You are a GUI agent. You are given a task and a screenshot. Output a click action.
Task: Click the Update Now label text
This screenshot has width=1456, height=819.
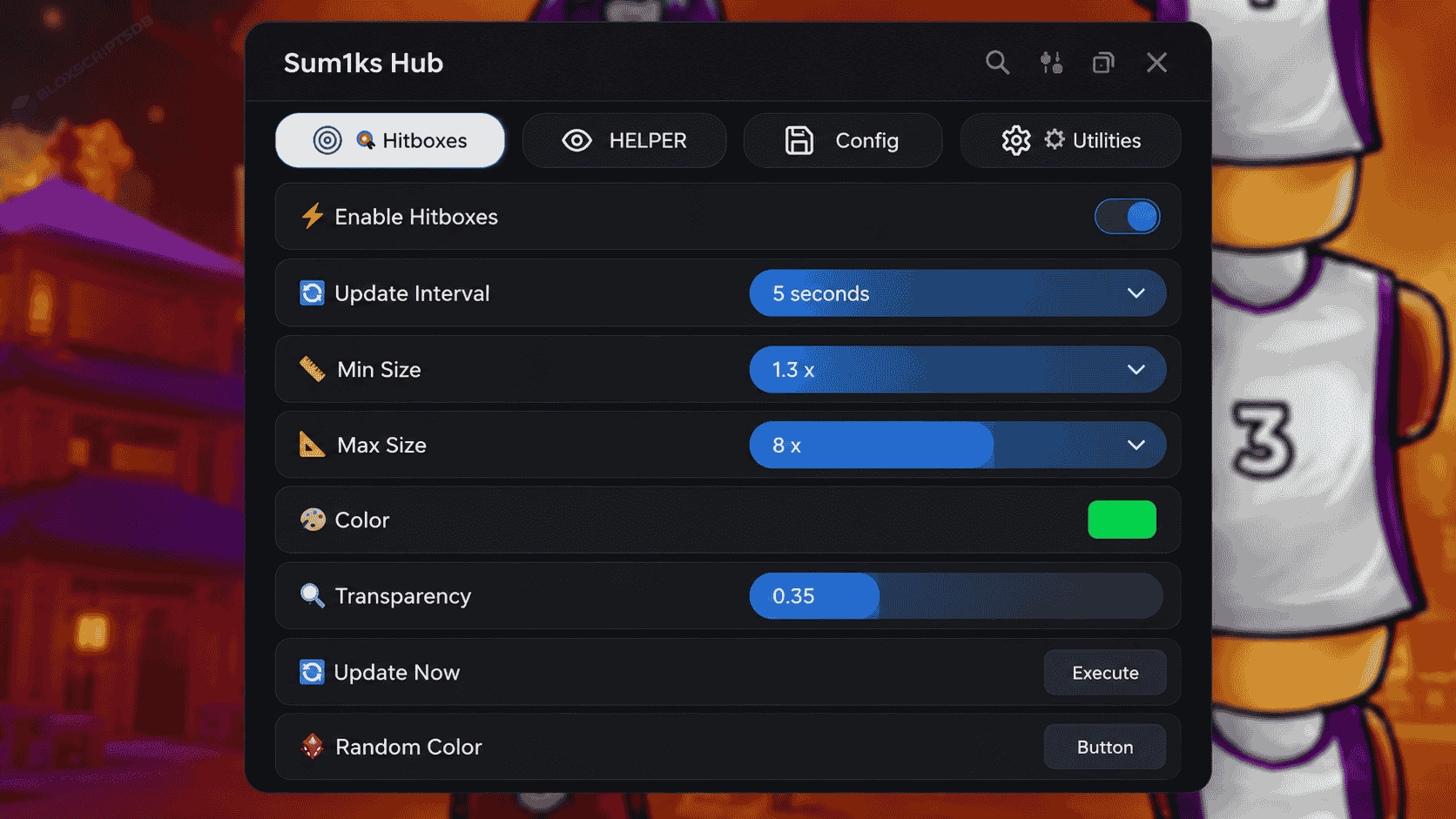397,673
